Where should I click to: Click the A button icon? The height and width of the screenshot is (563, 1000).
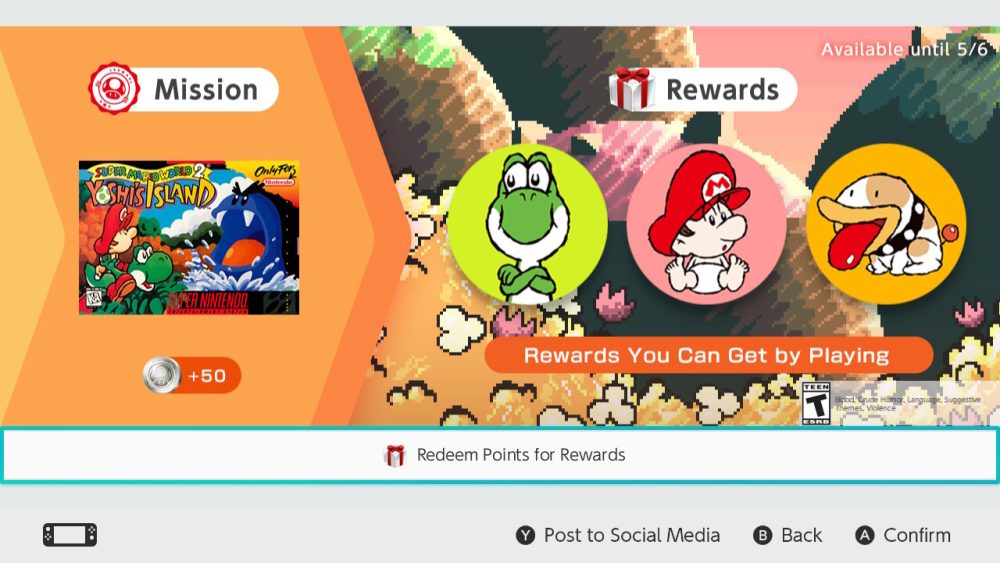[865, 536]
